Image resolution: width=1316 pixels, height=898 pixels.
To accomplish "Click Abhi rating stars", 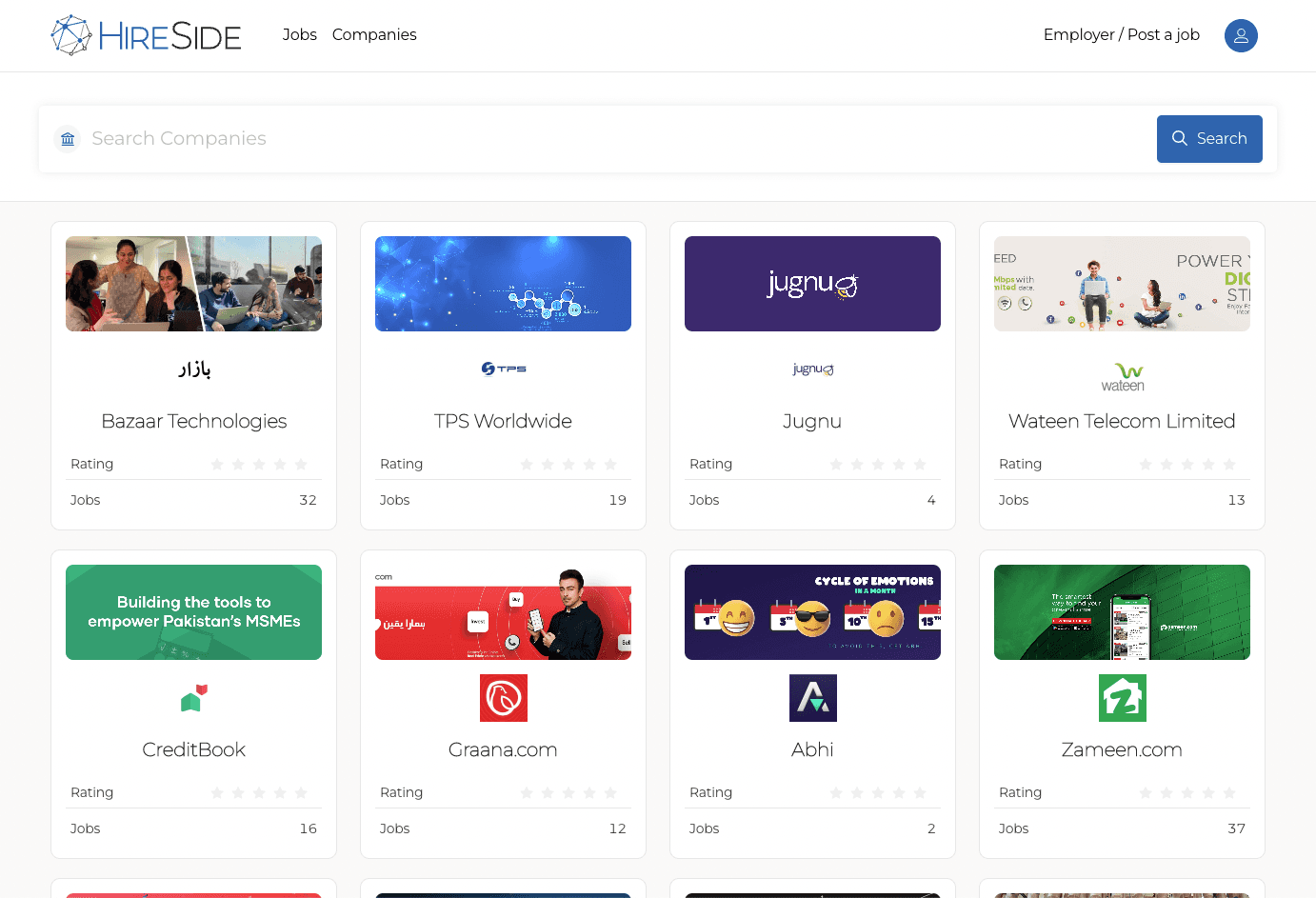I will (x=878, y=792).
